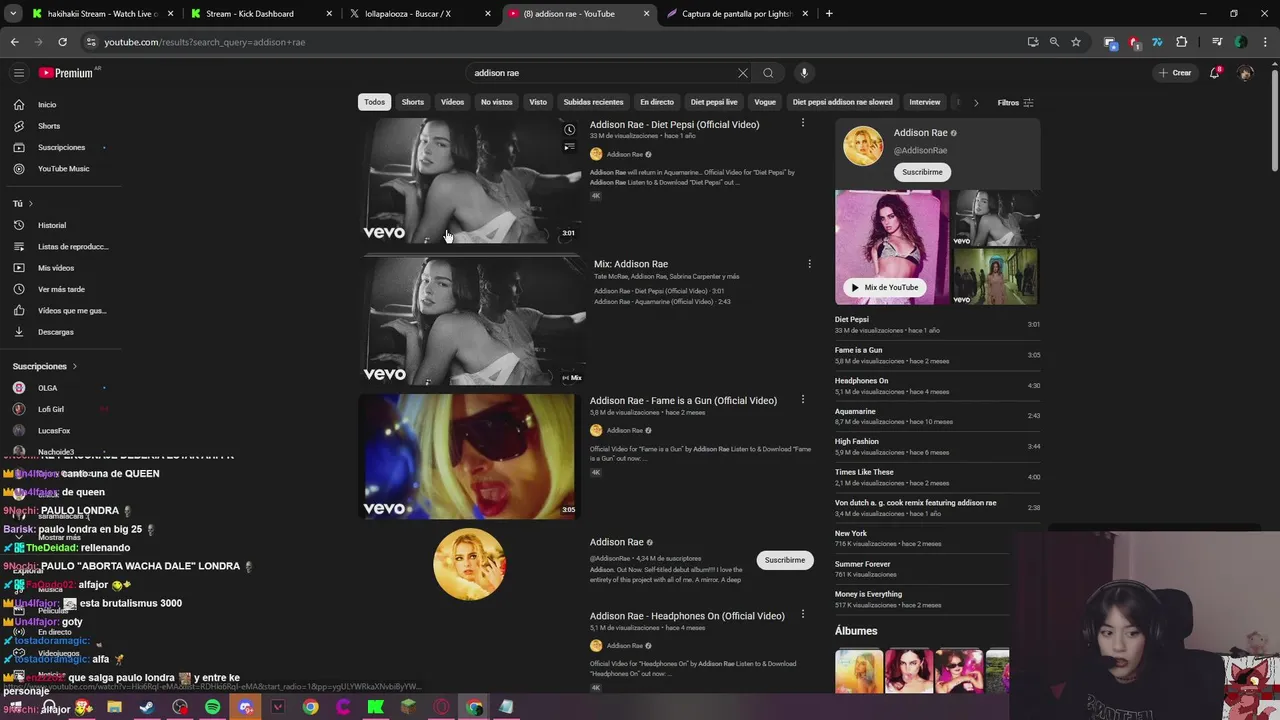Open Ver más tarde in the sidebar
1280x720 pixels.
[x=60, y=290]
